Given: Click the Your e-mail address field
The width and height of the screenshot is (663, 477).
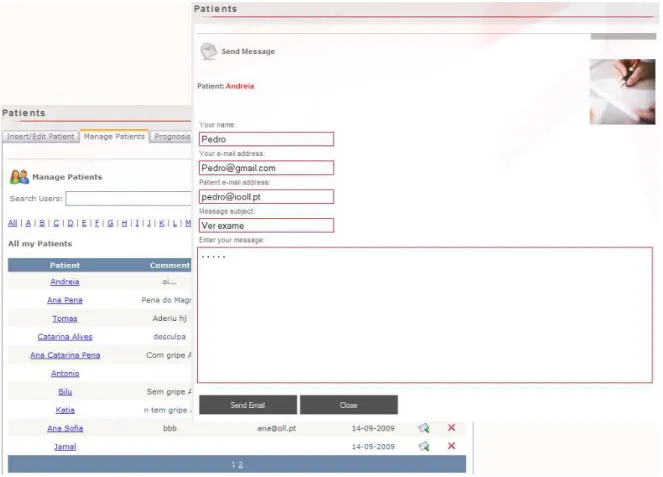Looking at the screenshot, I should click(266, 168).
